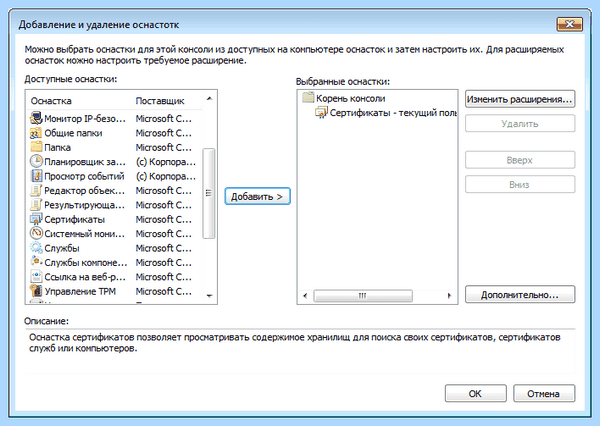
Task: Select Монитор IP-безо... in available snap-ins
Action: pyautogui.click(x=115, y=119)
